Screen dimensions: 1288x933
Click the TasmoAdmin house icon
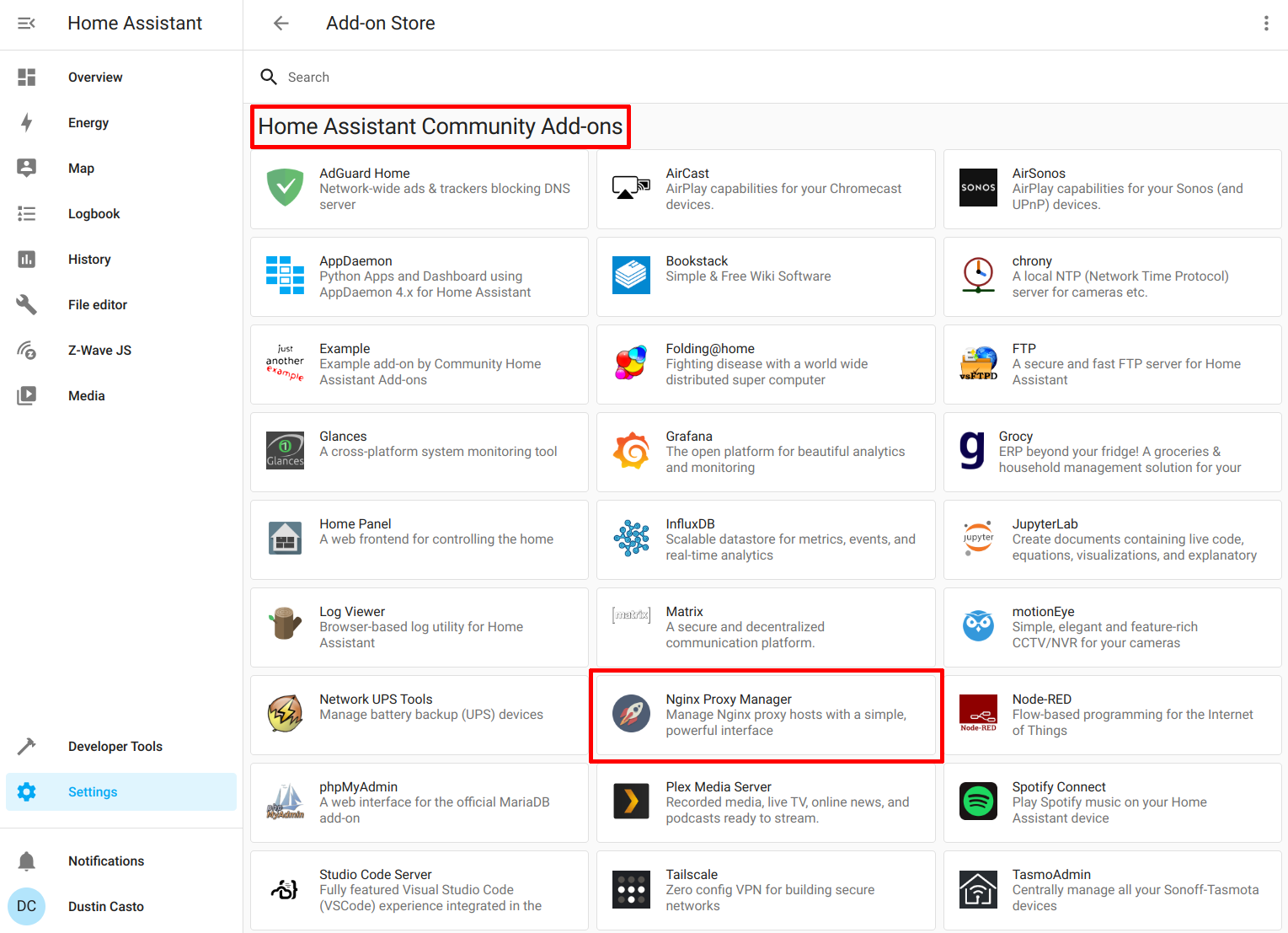coord(978,890)
